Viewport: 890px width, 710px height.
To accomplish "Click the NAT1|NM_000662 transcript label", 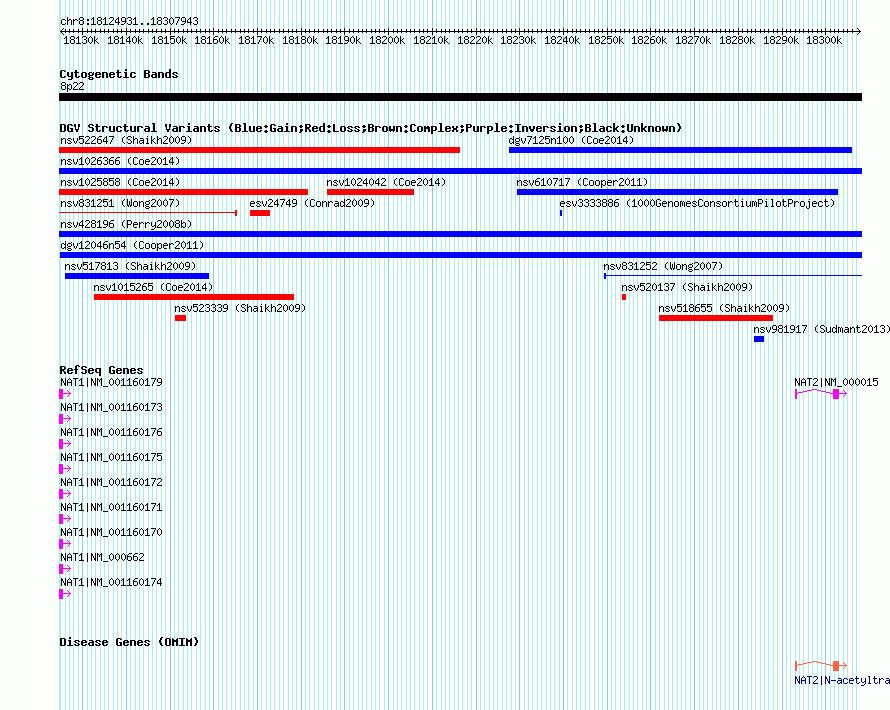I will (x=102, y=557).
